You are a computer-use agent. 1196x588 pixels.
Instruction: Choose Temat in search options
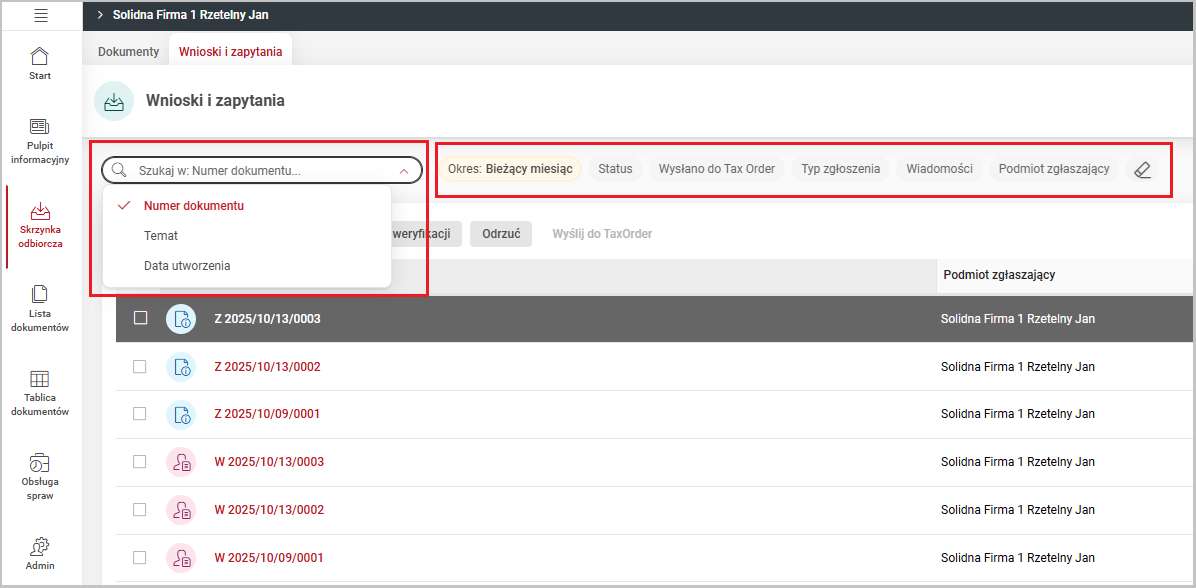pos(161,236)
